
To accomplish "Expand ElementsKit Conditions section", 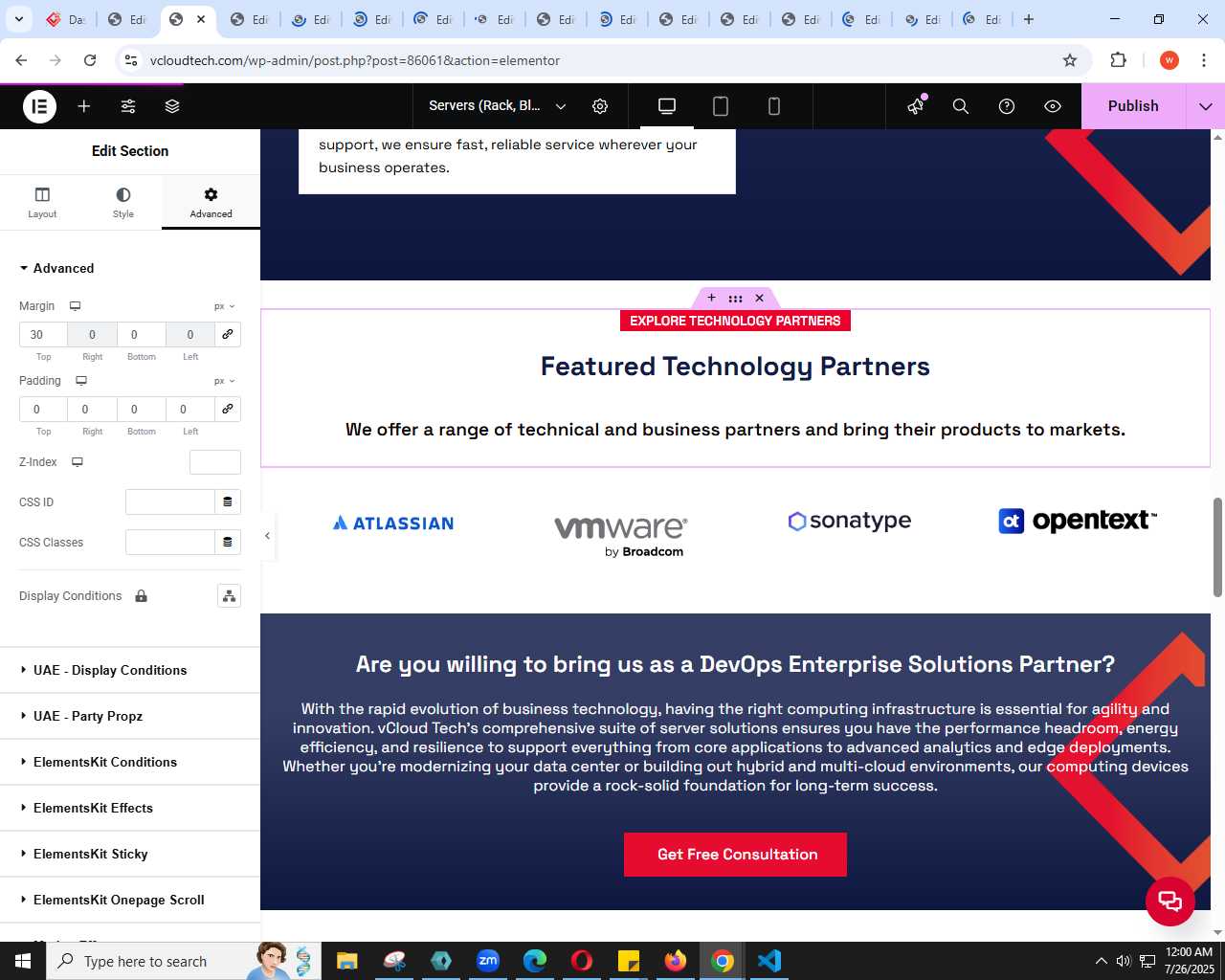I will [130, 762].
